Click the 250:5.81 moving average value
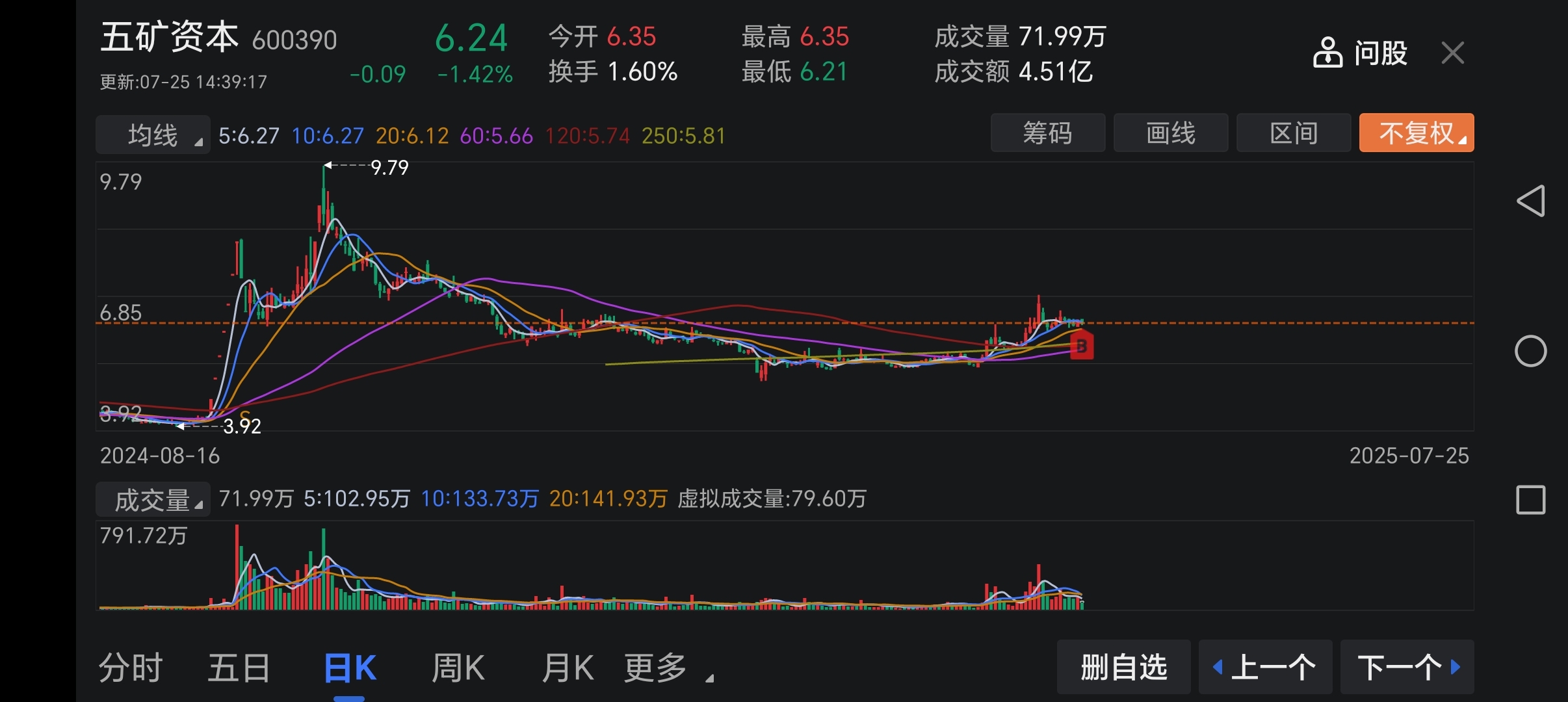The width and height of the screenshot is (1568, 702). pyautogui.click(x=683, y=136)
